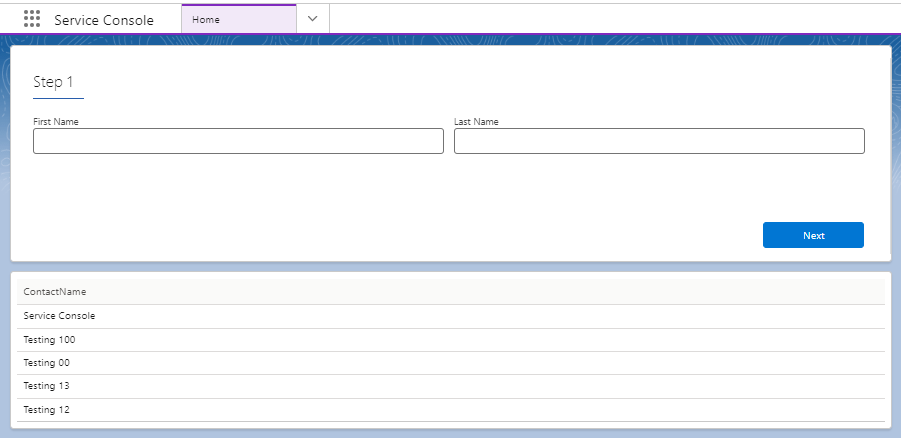
Task: Select the Testing 00 row
Action: (450, 363)
